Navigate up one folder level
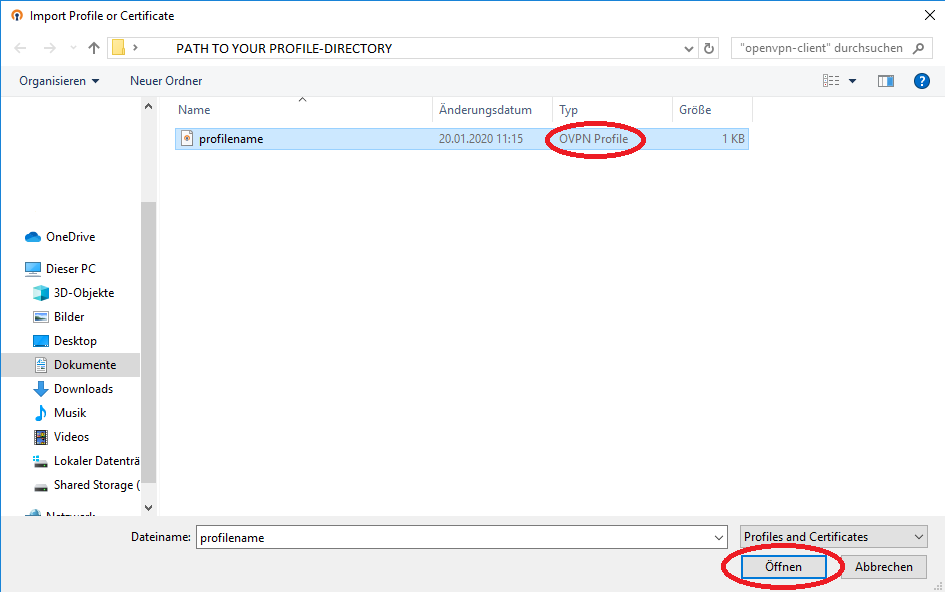The height and width of the screenshot is (592, 945). coord(93,47)
